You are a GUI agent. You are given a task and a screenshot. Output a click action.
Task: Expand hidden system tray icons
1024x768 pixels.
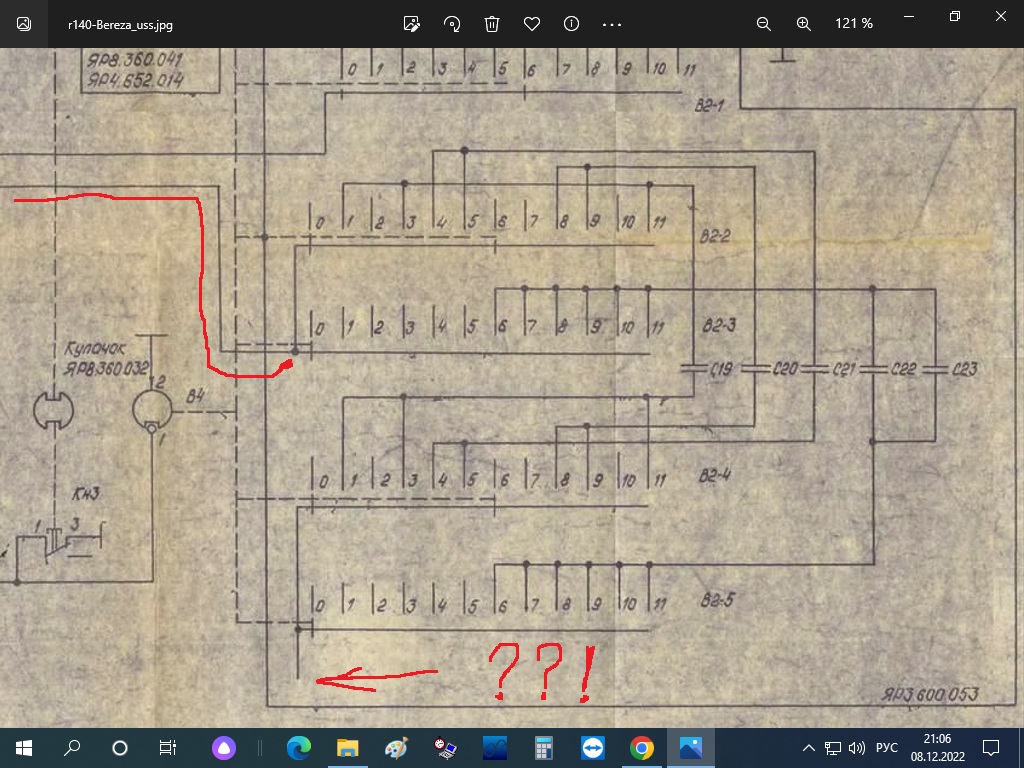809,747
